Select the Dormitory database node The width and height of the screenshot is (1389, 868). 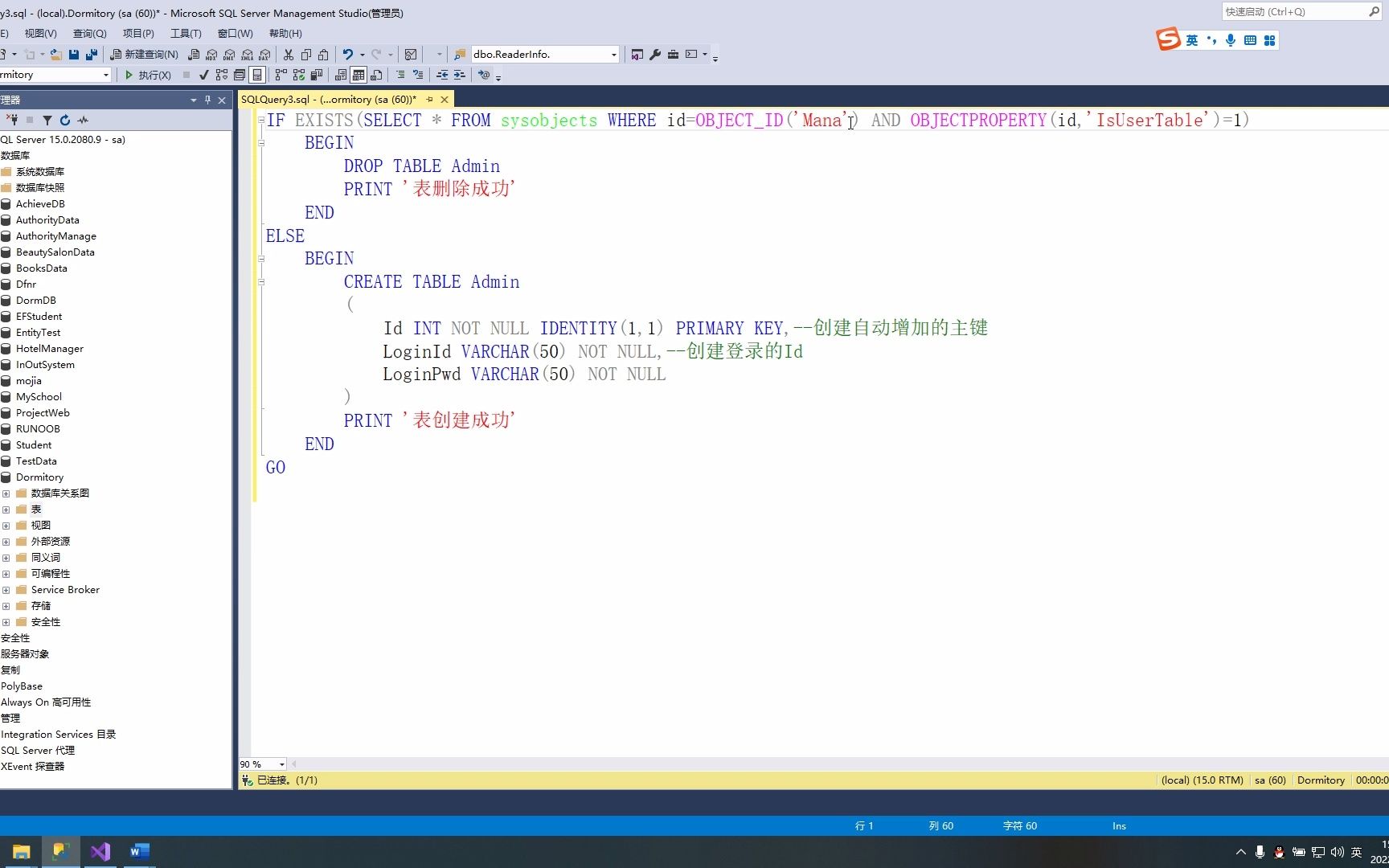[39, 477]
